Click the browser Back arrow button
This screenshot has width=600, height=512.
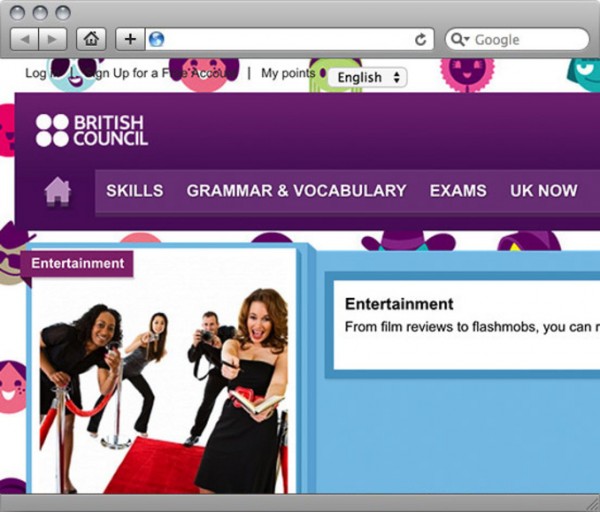click(24, 39)
